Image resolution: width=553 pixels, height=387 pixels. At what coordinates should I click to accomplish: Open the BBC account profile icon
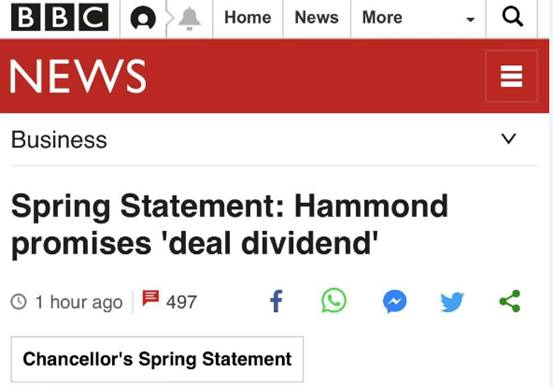pos(143,18)
